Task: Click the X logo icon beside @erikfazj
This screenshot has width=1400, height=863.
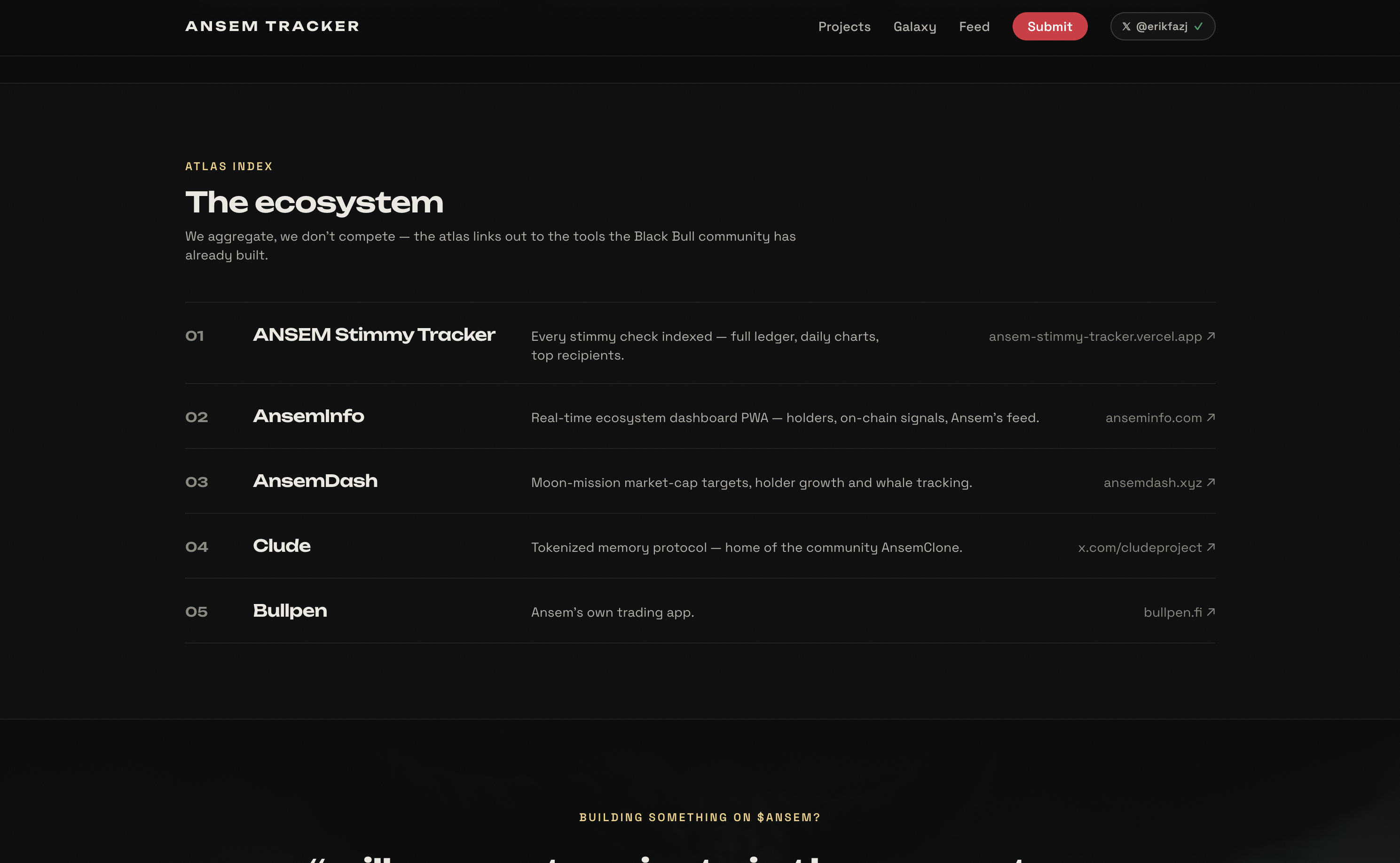Action: [1125, 26]
